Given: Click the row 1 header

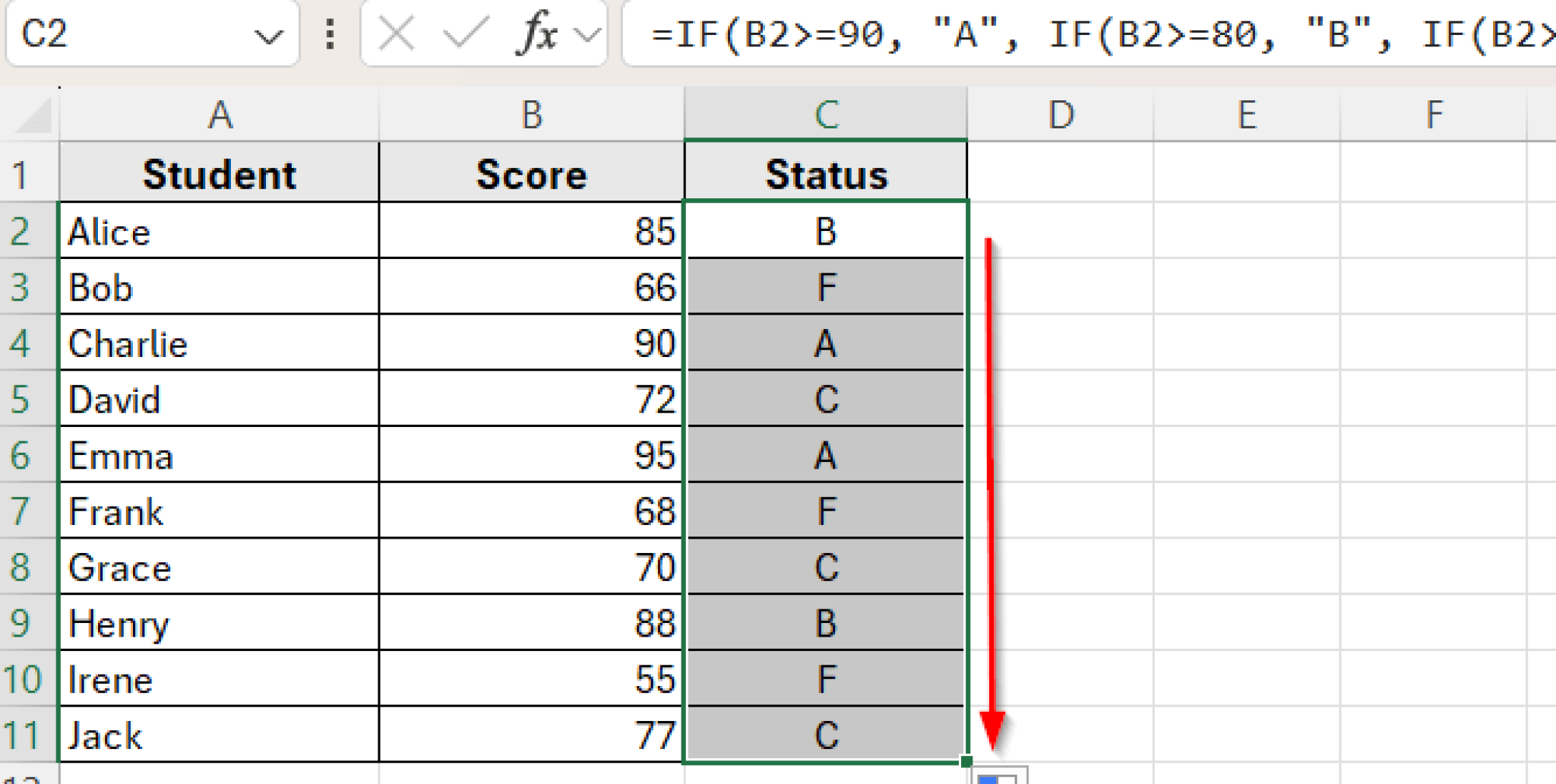Looking at the screenshot, I should (23, 173).
